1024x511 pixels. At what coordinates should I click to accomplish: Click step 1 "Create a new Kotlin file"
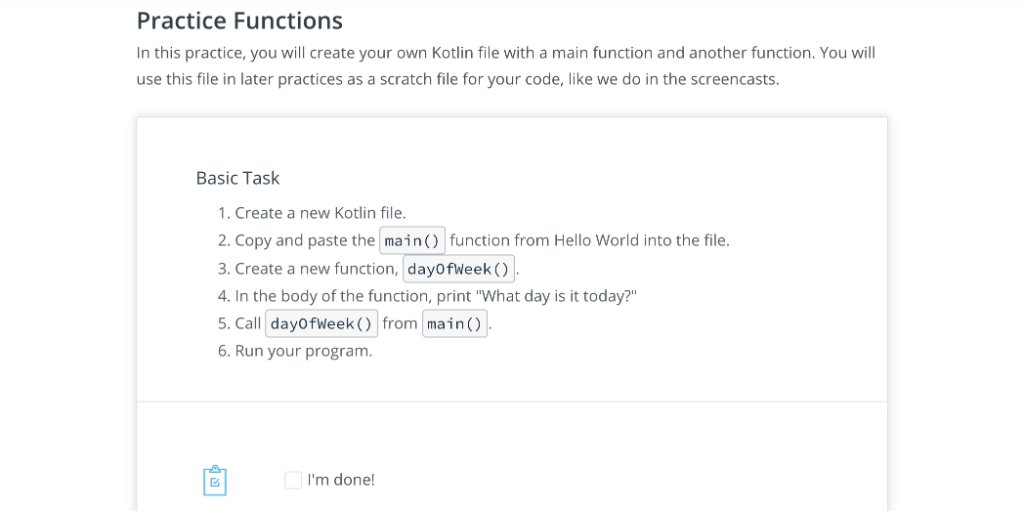pyautogui.click(x=320, y=213)
